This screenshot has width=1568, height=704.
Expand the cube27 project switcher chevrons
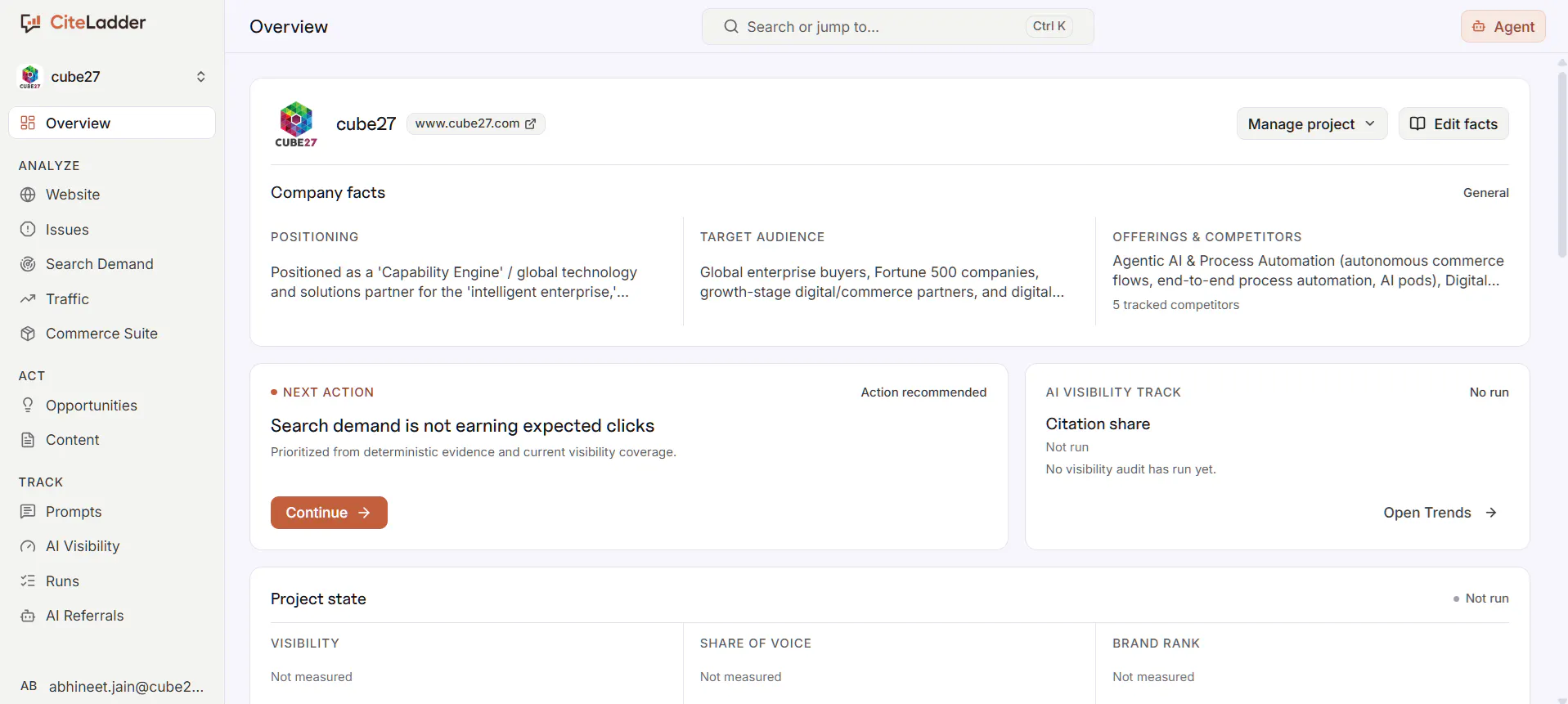tap(200, 76)
